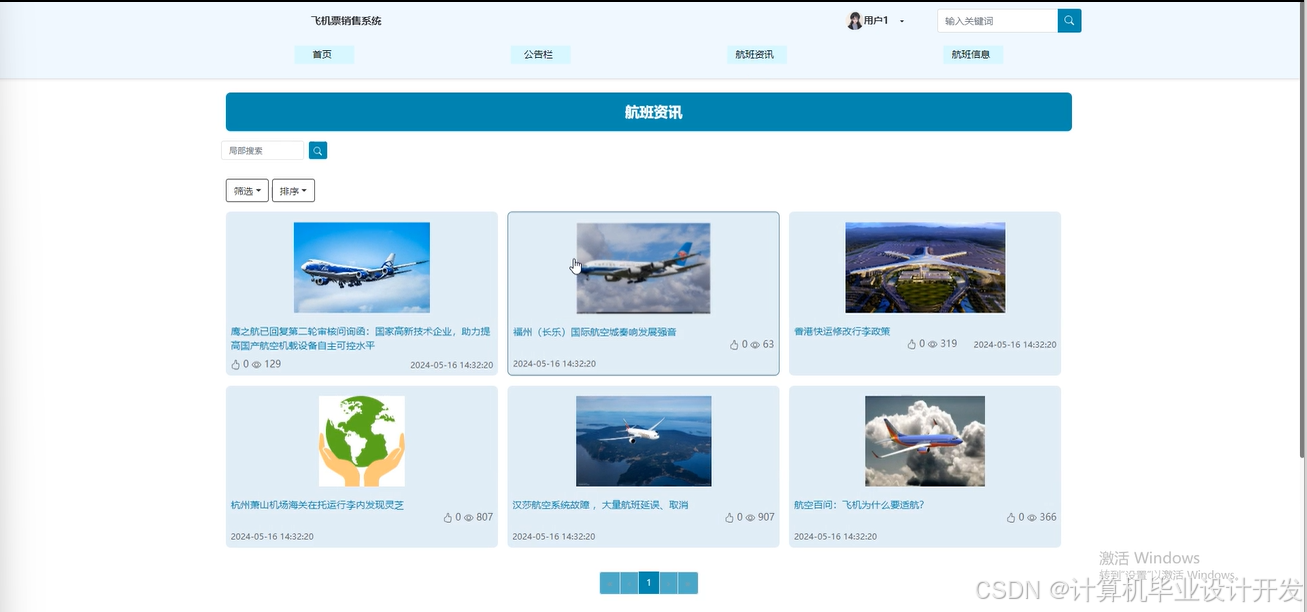This screenshot has height=612, width=1307.
Task: Click the date on 香港快运 card
Action: [x=1015, y=345]
